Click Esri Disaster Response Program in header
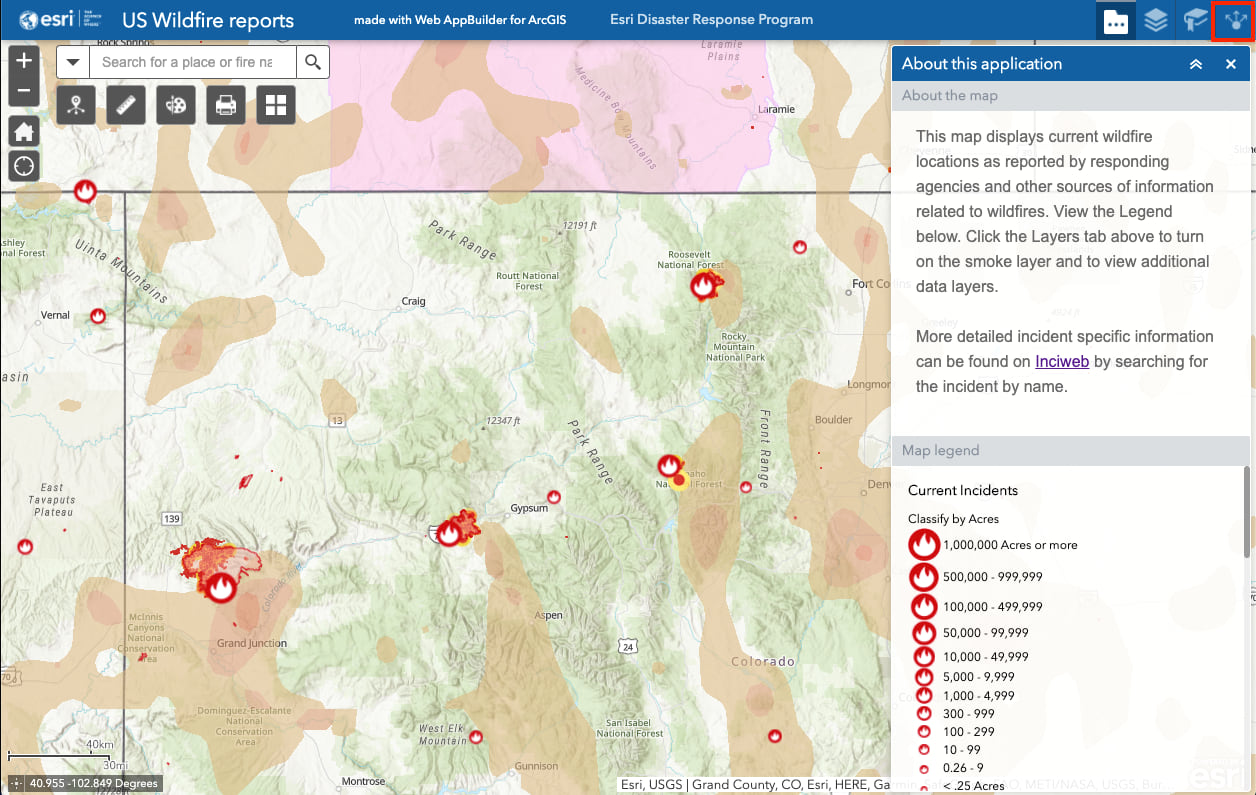The width and height of the screenshot is (1256, 795). click(x=711, y=20)
